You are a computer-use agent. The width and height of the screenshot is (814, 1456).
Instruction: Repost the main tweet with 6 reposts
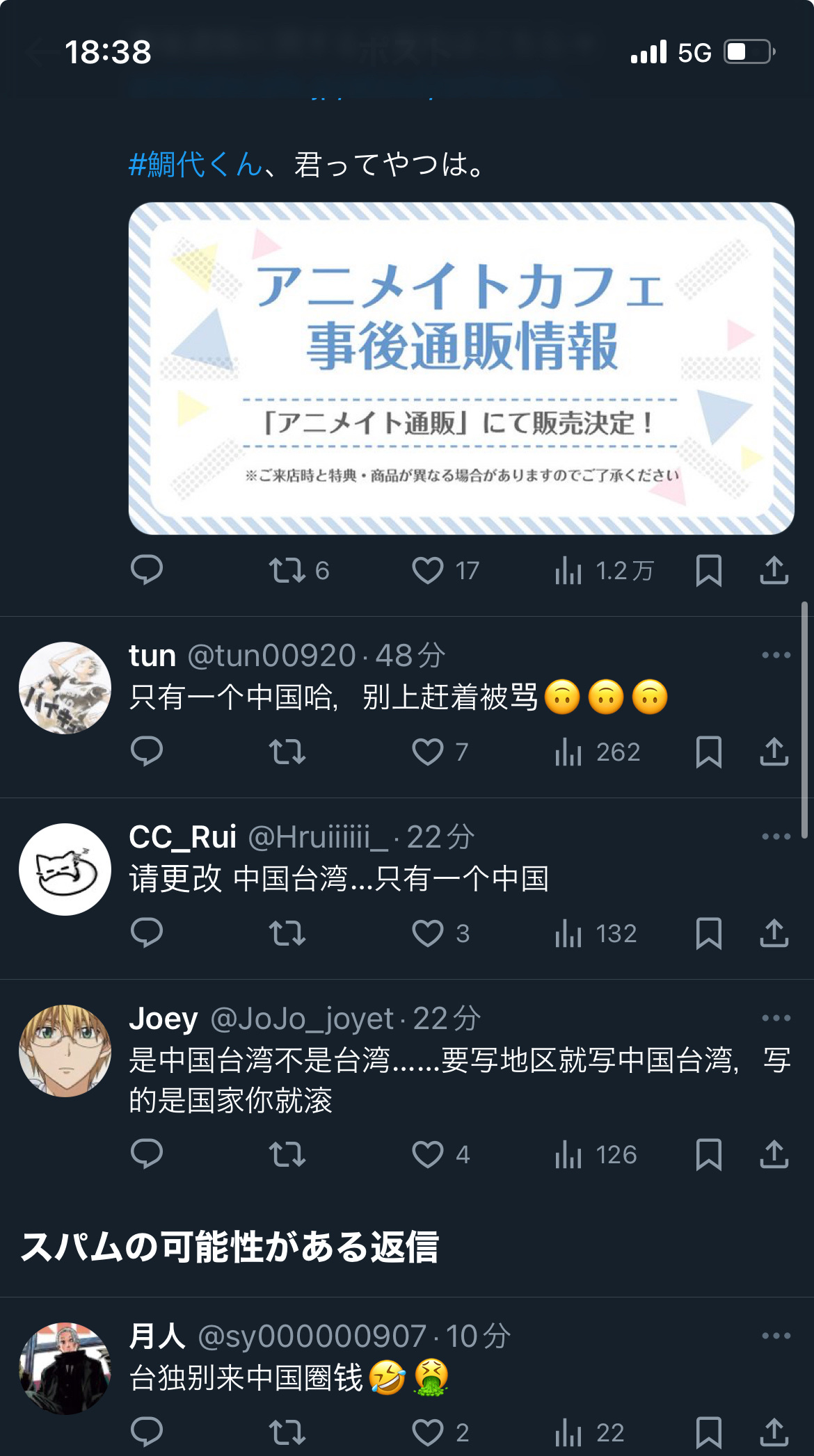click(x=298, y=570)
